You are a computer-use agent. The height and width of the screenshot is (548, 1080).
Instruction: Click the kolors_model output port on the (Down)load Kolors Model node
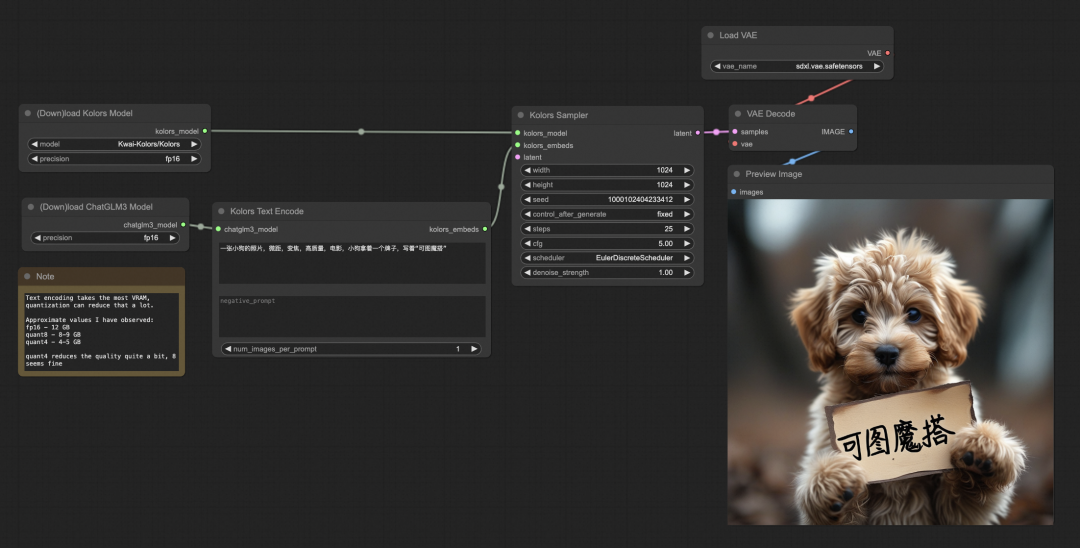205,131
